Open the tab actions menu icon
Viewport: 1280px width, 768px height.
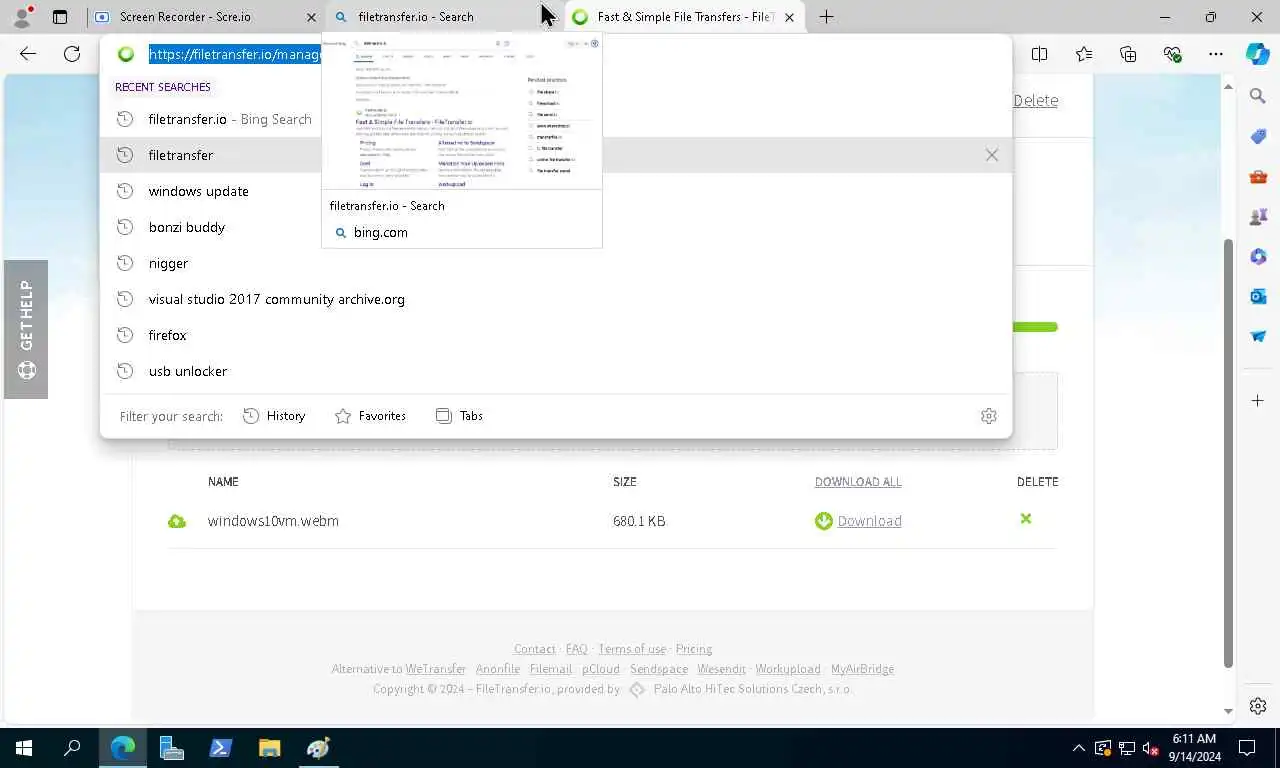point(60,17)
